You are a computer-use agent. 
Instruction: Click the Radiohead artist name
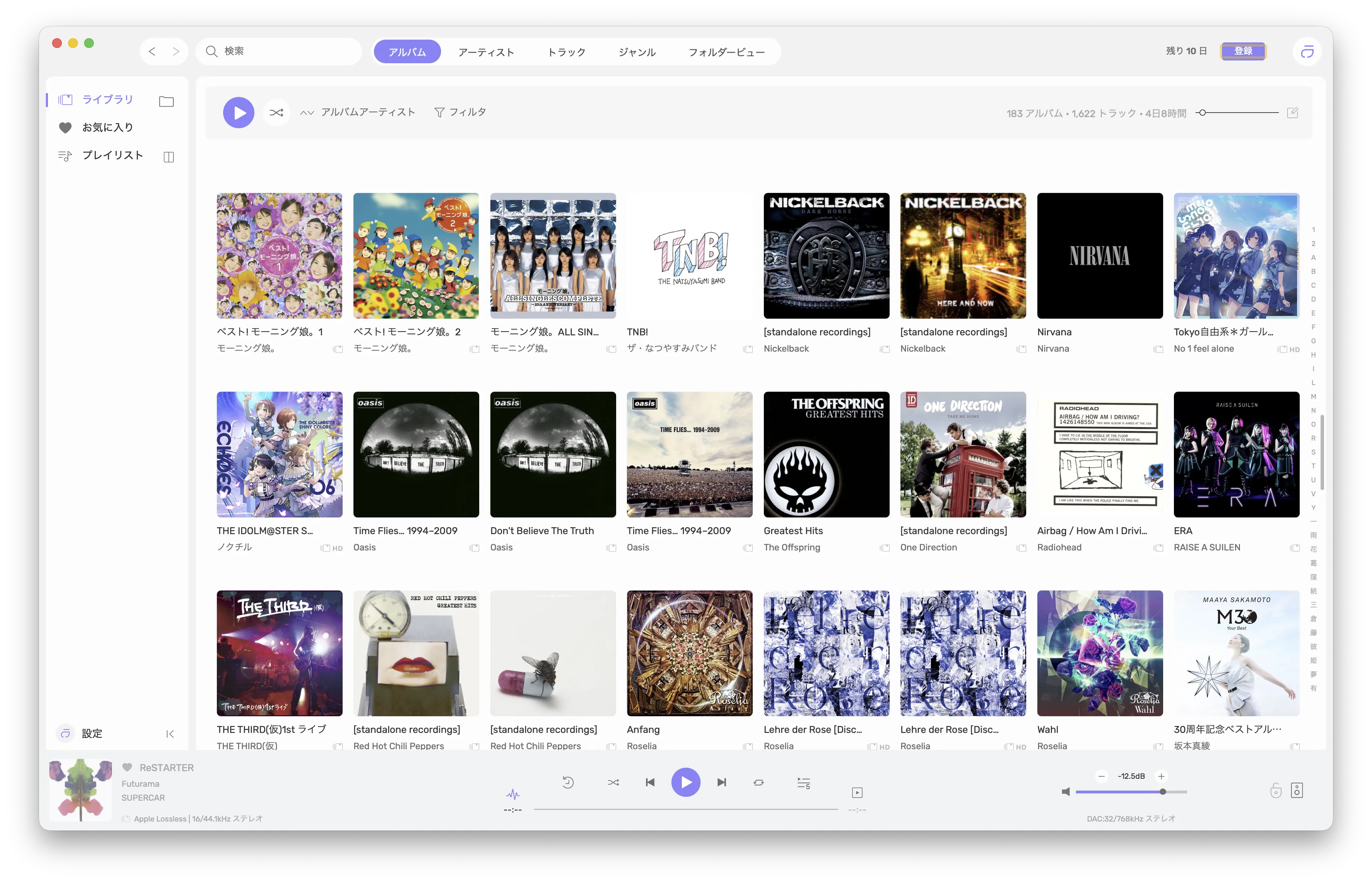point(1059,548)
